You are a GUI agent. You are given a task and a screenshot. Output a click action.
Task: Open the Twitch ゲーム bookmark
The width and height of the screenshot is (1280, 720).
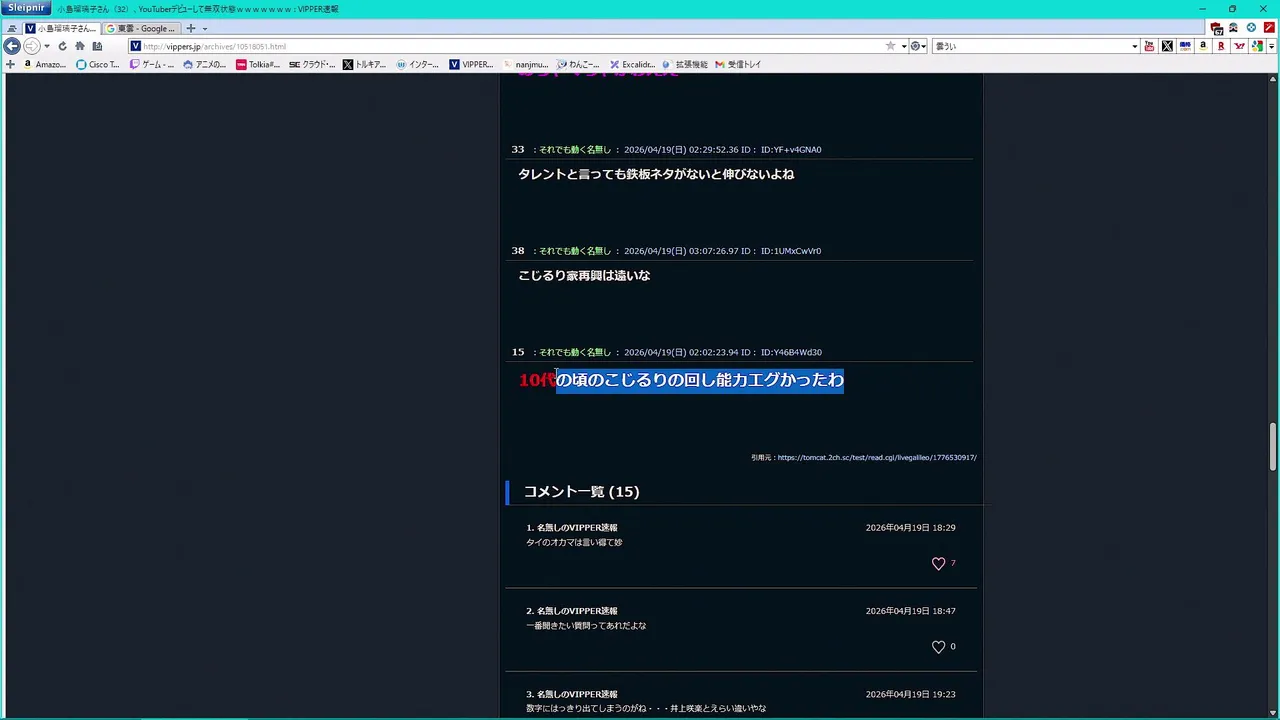click(x=152, y=64)
